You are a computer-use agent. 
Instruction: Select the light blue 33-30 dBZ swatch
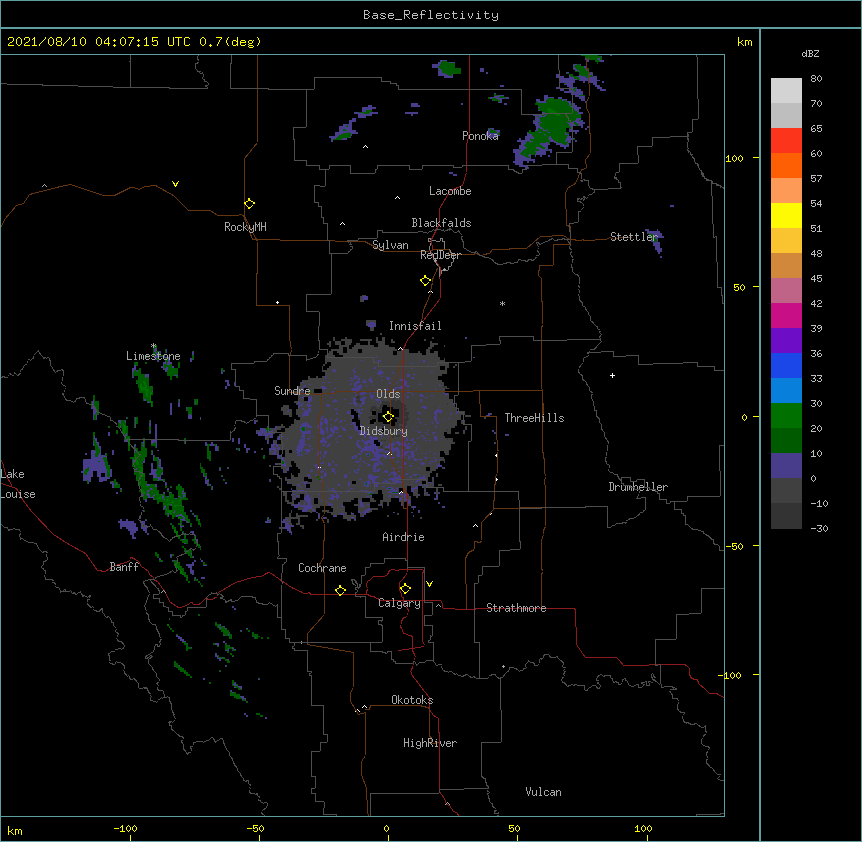(786, 391)
